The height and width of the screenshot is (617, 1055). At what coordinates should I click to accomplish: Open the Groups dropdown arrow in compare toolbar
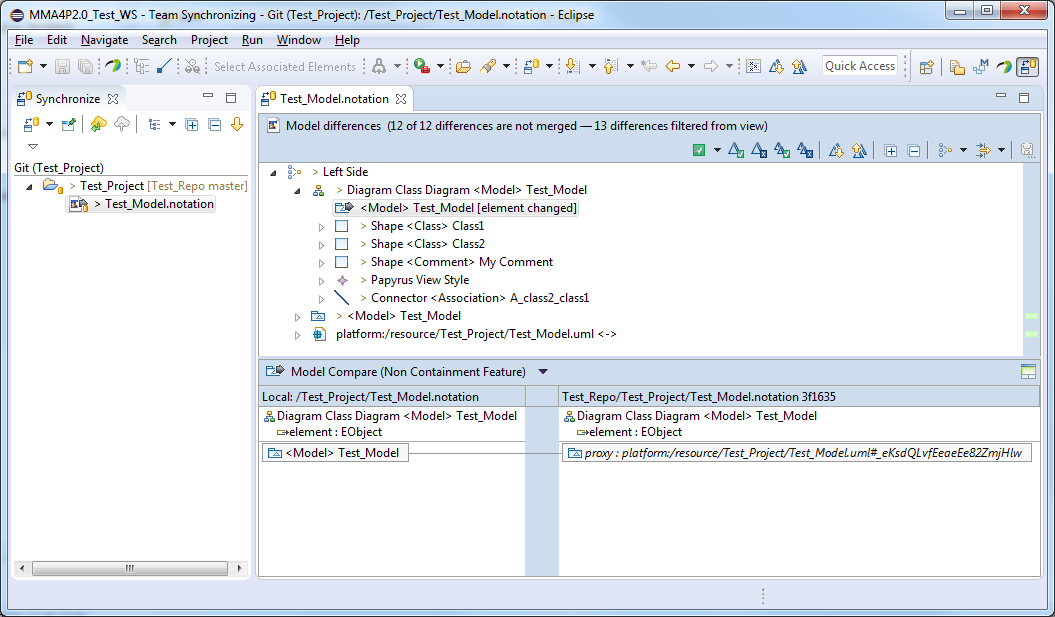[x=963, y=150]
